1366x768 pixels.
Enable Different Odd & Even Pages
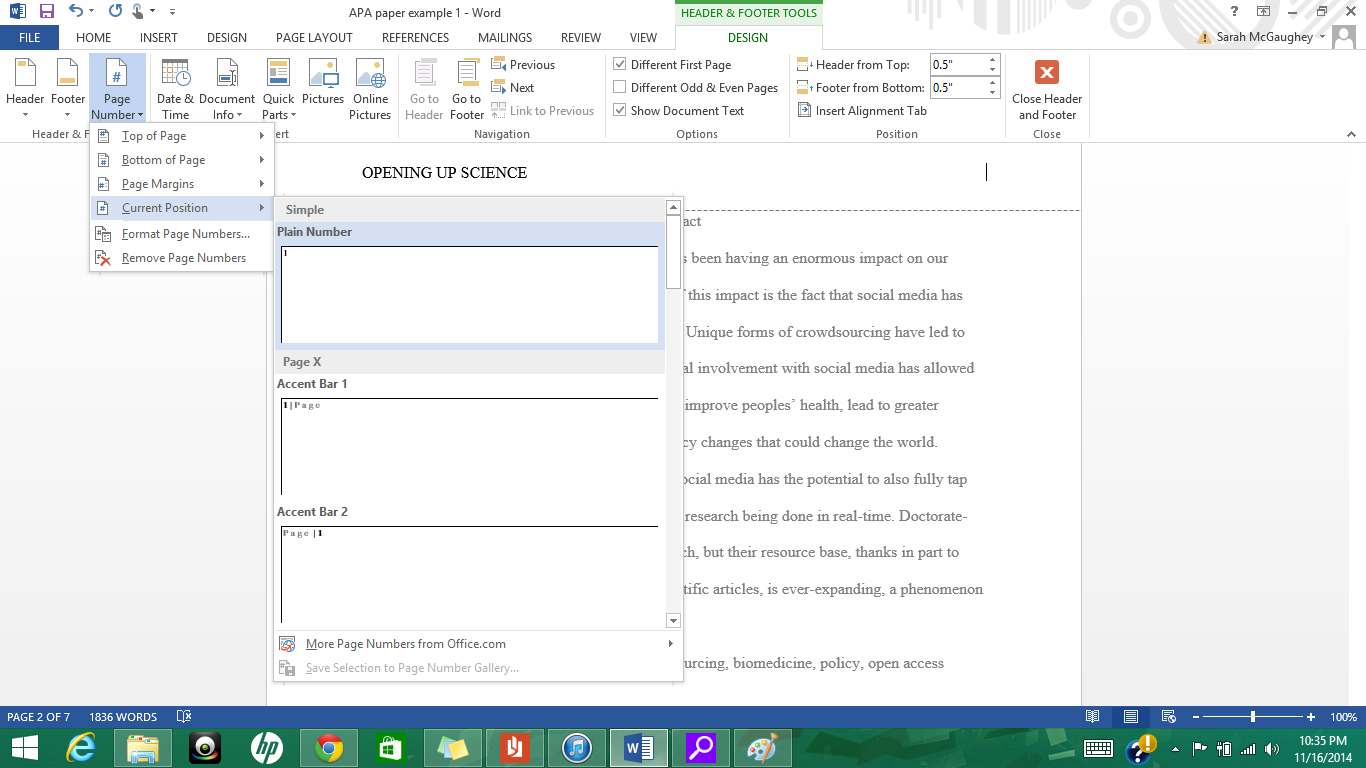tap(619, 87)
